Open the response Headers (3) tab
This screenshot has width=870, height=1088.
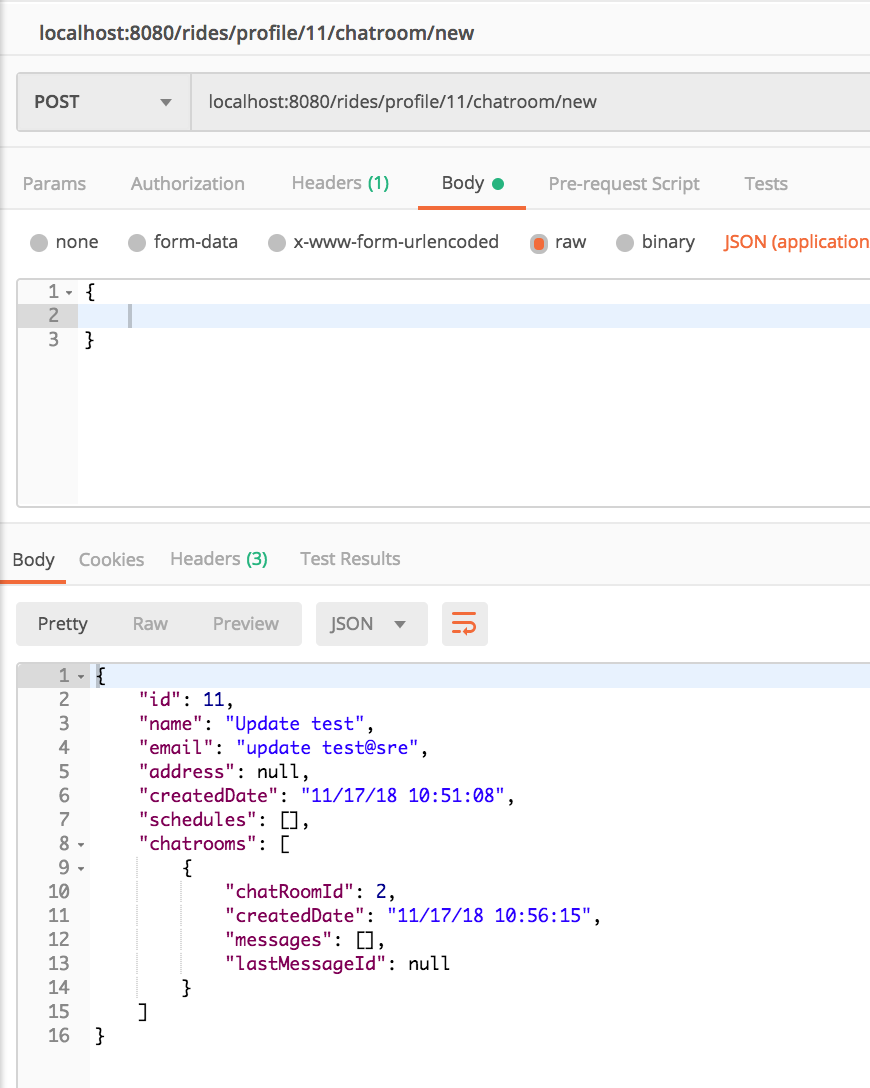(219, 559)
